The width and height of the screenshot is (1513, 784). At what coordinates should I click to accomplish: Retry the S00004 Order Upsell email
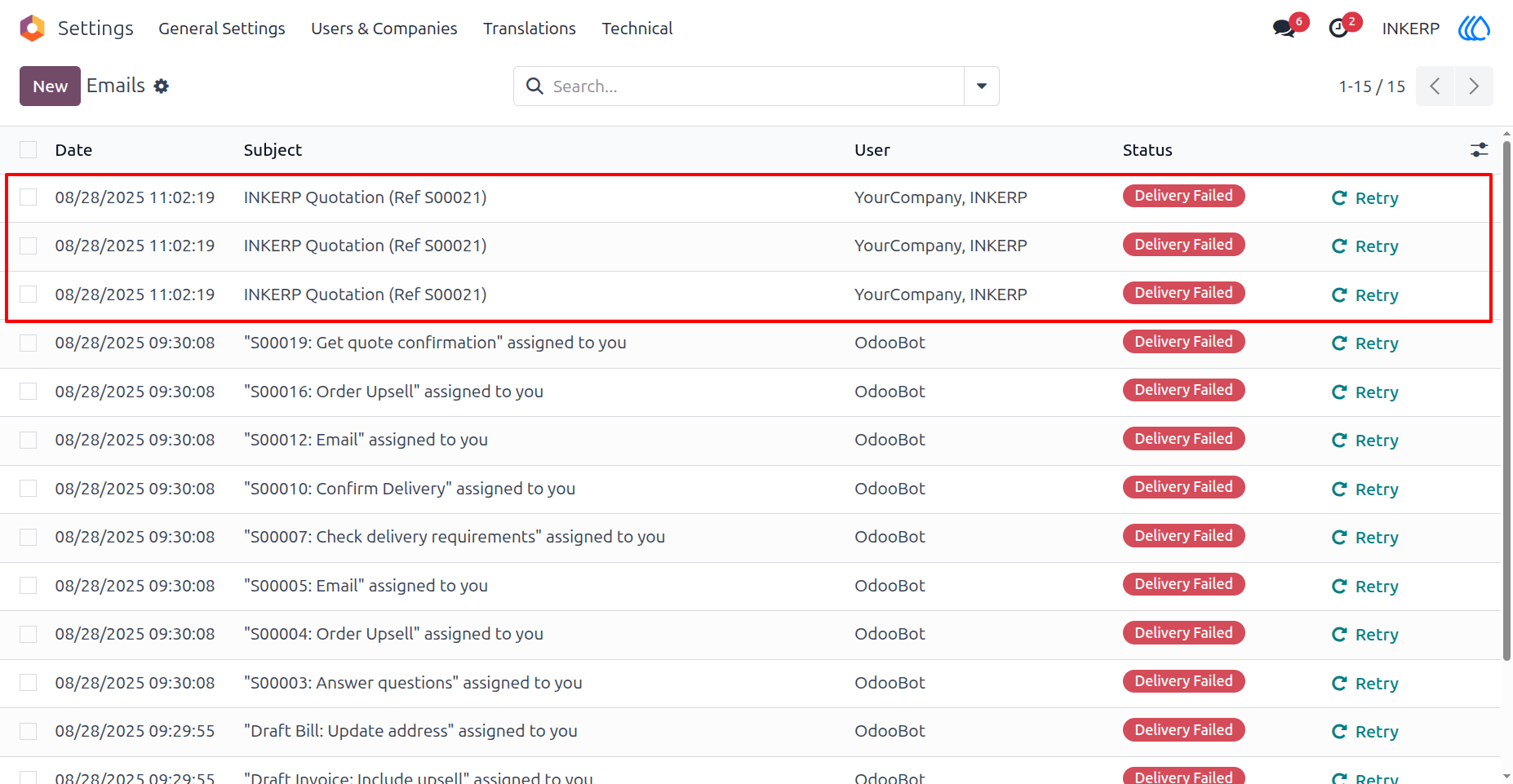click(x=1364, y=635)
